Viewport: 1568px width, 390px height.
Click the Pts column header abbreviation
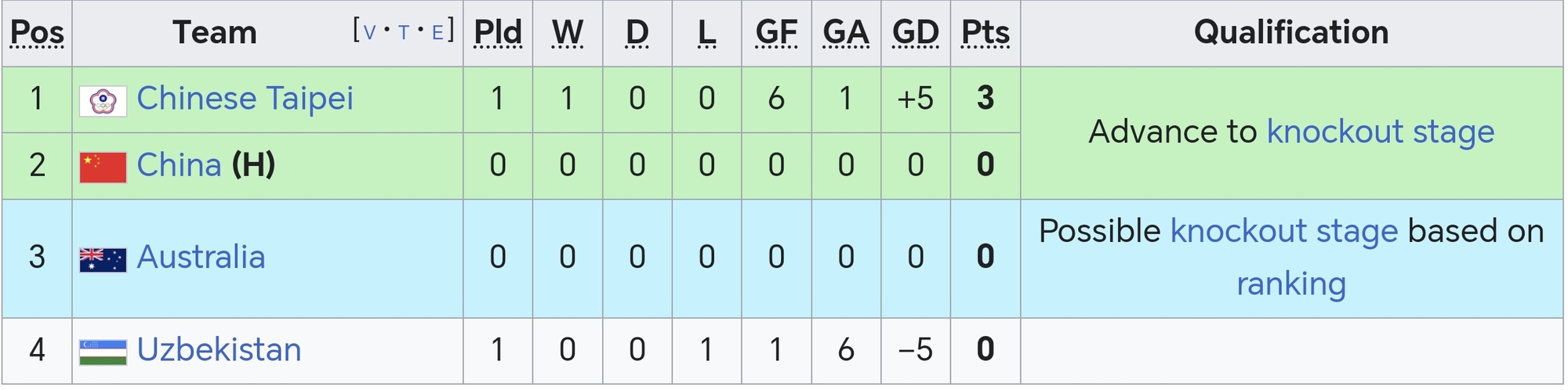pyautogui.click(x=985, y=33)
